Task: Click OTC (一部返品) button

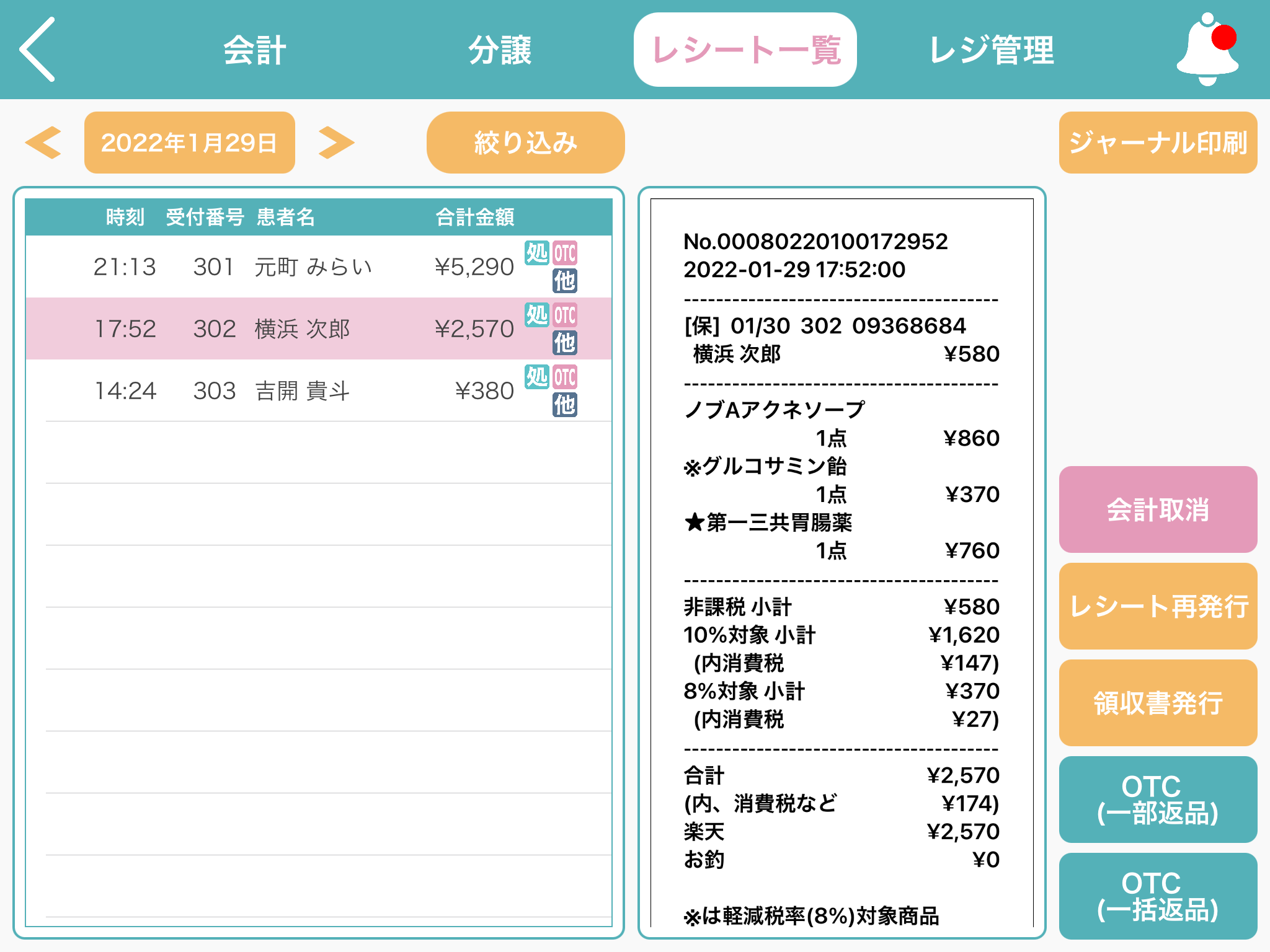Action: pos(1158,800)
